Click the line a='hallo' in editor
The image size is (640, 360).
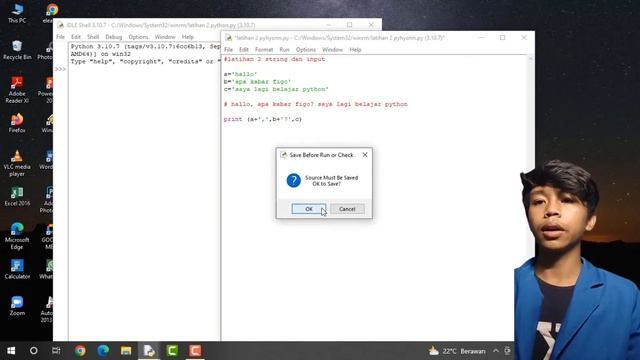tap(240, 74)
